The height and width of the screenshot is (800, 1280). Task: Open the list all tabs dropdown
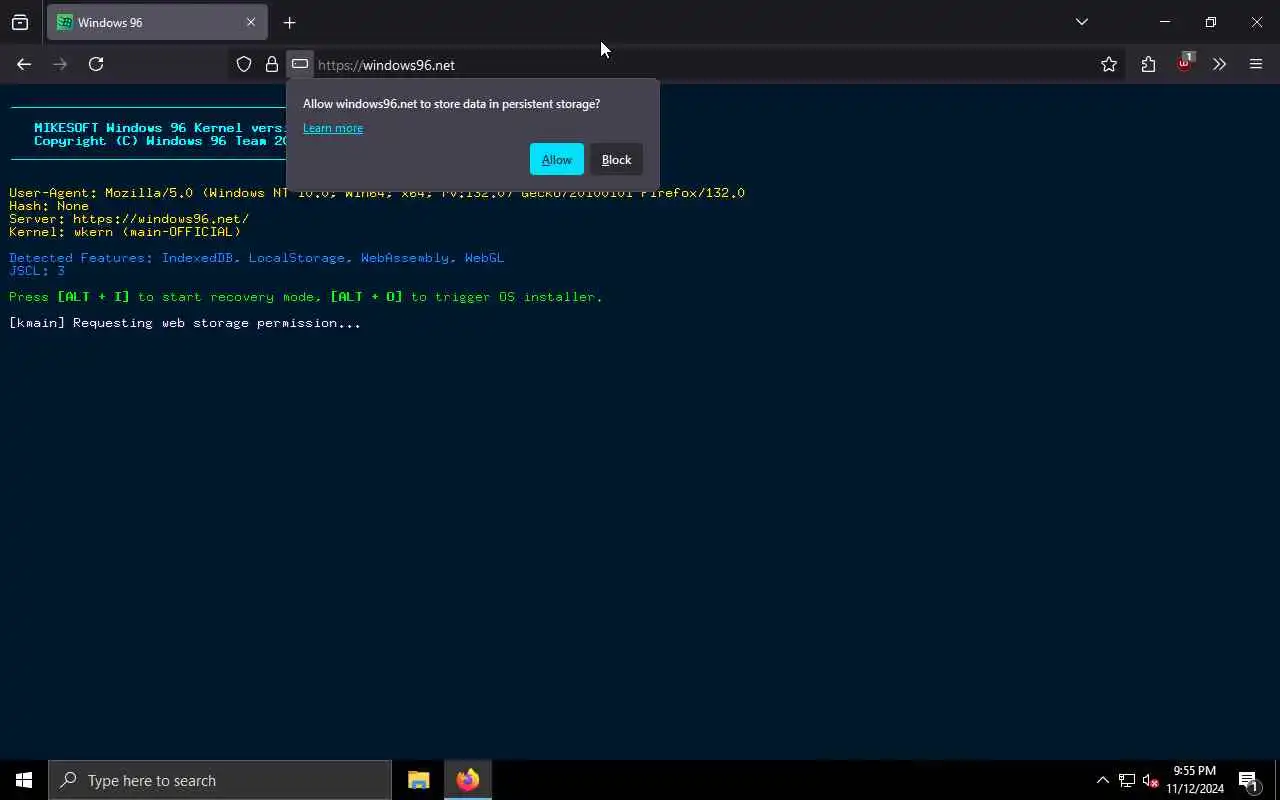1081,22
